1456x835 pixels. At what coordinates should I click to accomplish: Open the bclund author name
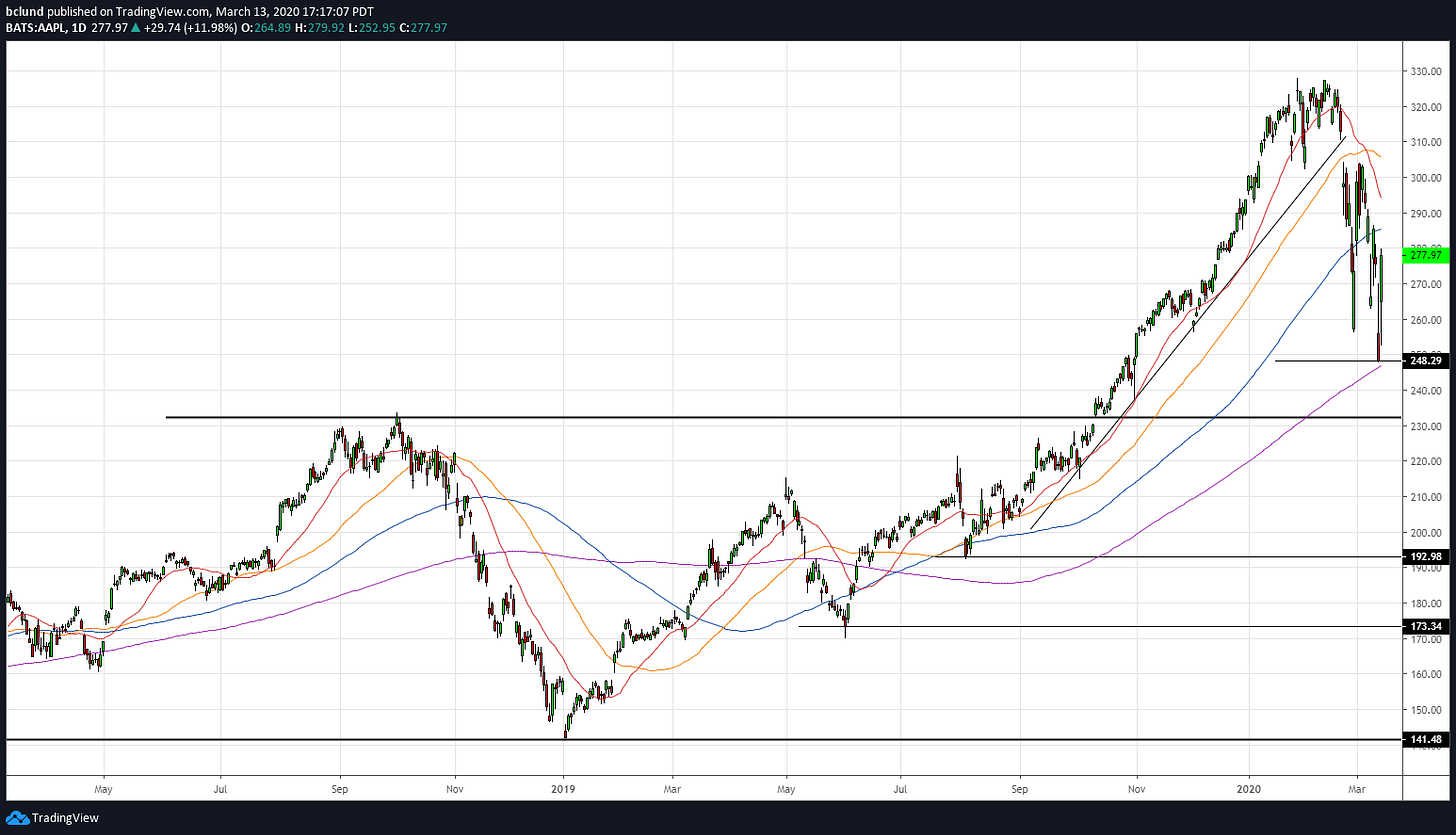[x=25, y=11]
